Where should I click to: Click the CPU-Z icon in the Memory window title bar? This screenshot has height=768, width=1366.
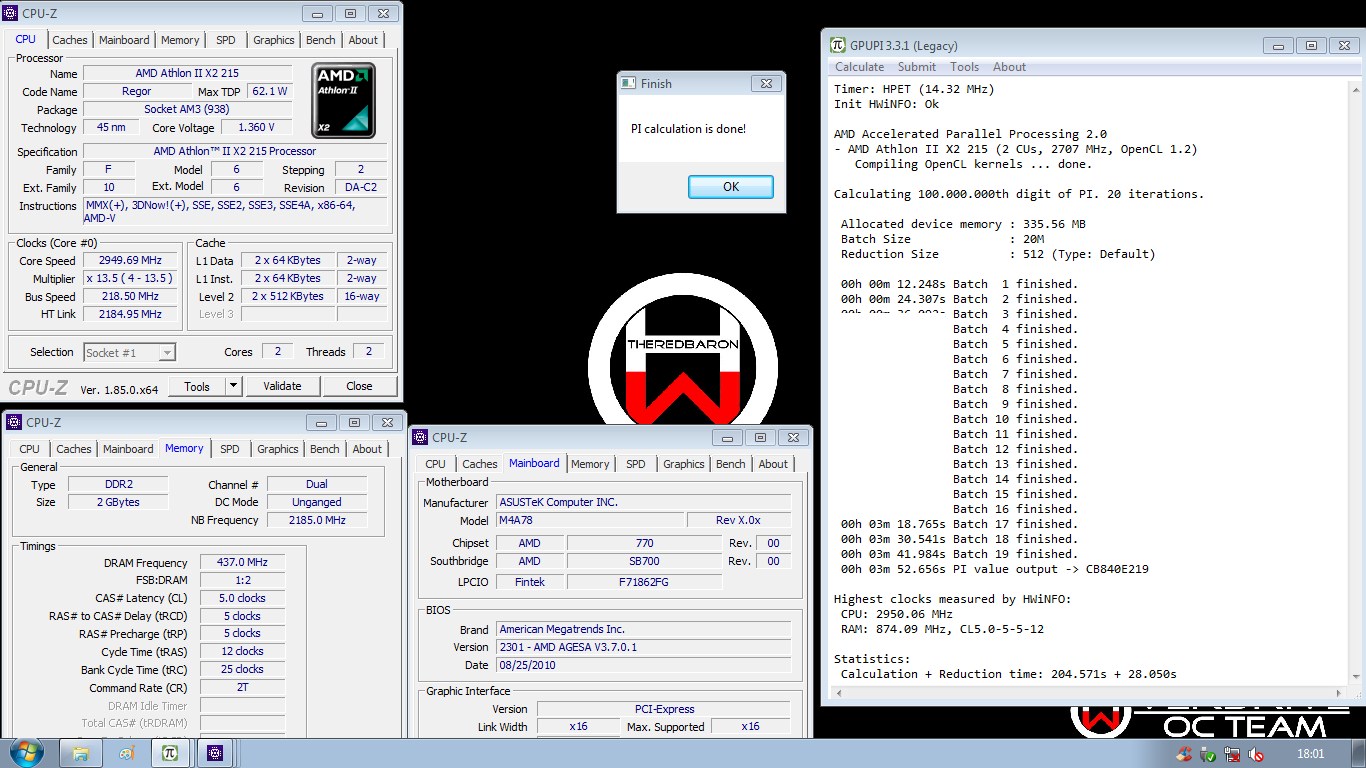(x=13, y=422)
